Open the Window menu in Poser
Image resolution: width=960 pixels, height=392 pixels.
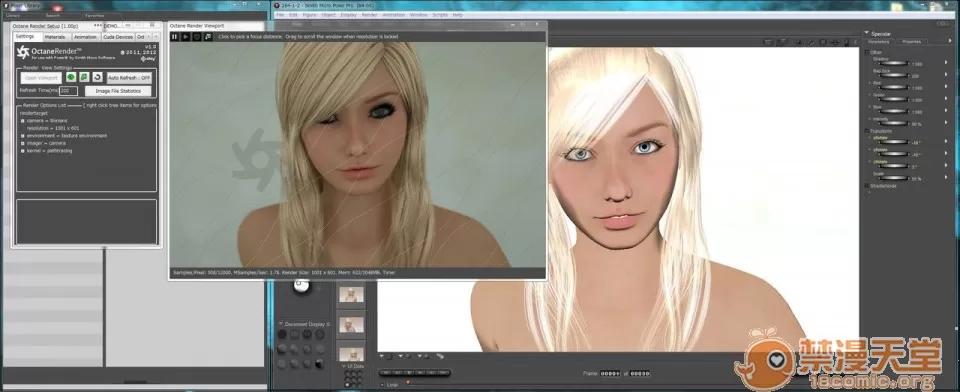(419, 14)
